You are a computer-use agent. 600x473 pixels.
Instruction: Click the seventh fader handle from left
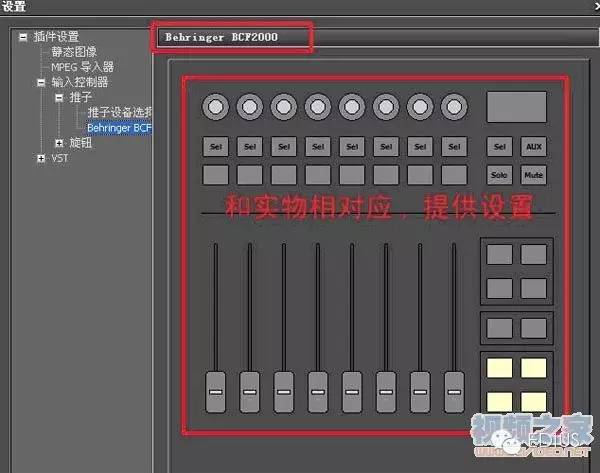(420, 392)
